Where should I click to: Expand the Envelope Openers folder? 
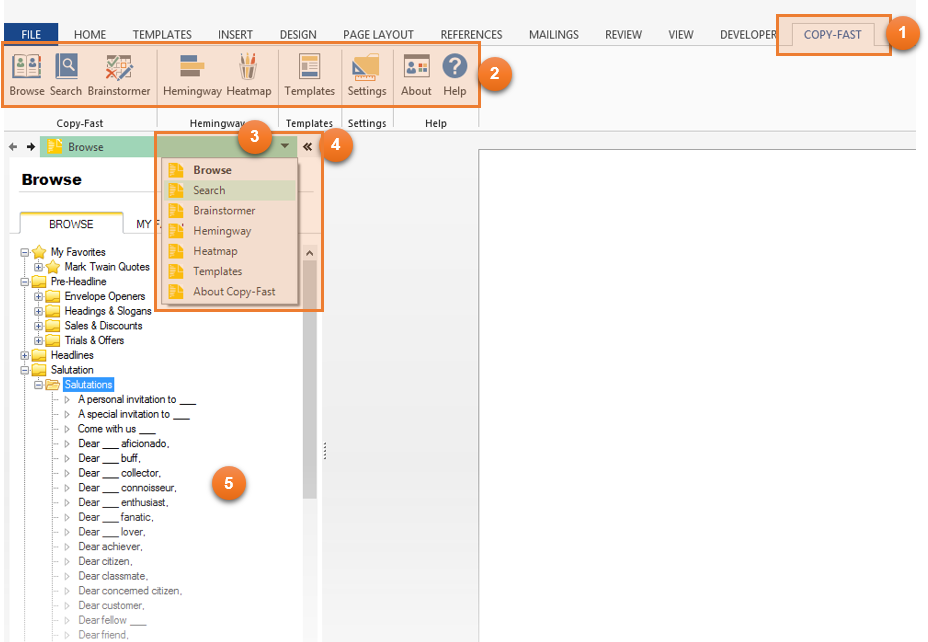click(39, 297)
